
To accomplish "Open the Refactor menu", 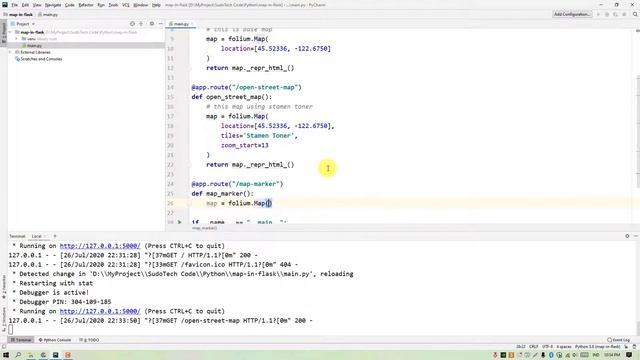I will point(86,5).
